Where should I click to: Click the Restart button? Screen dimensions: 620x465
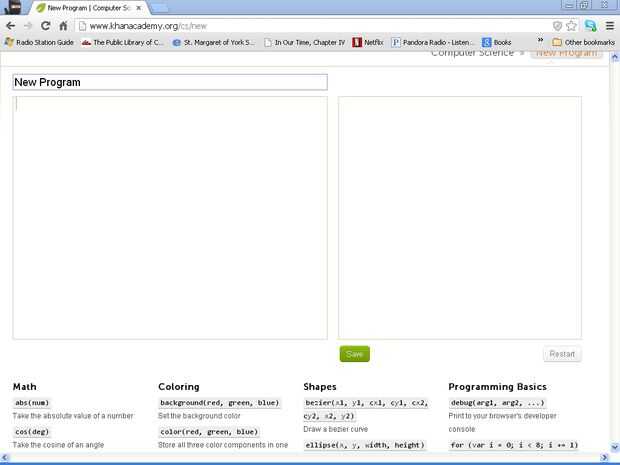click(x=562, y=354)
